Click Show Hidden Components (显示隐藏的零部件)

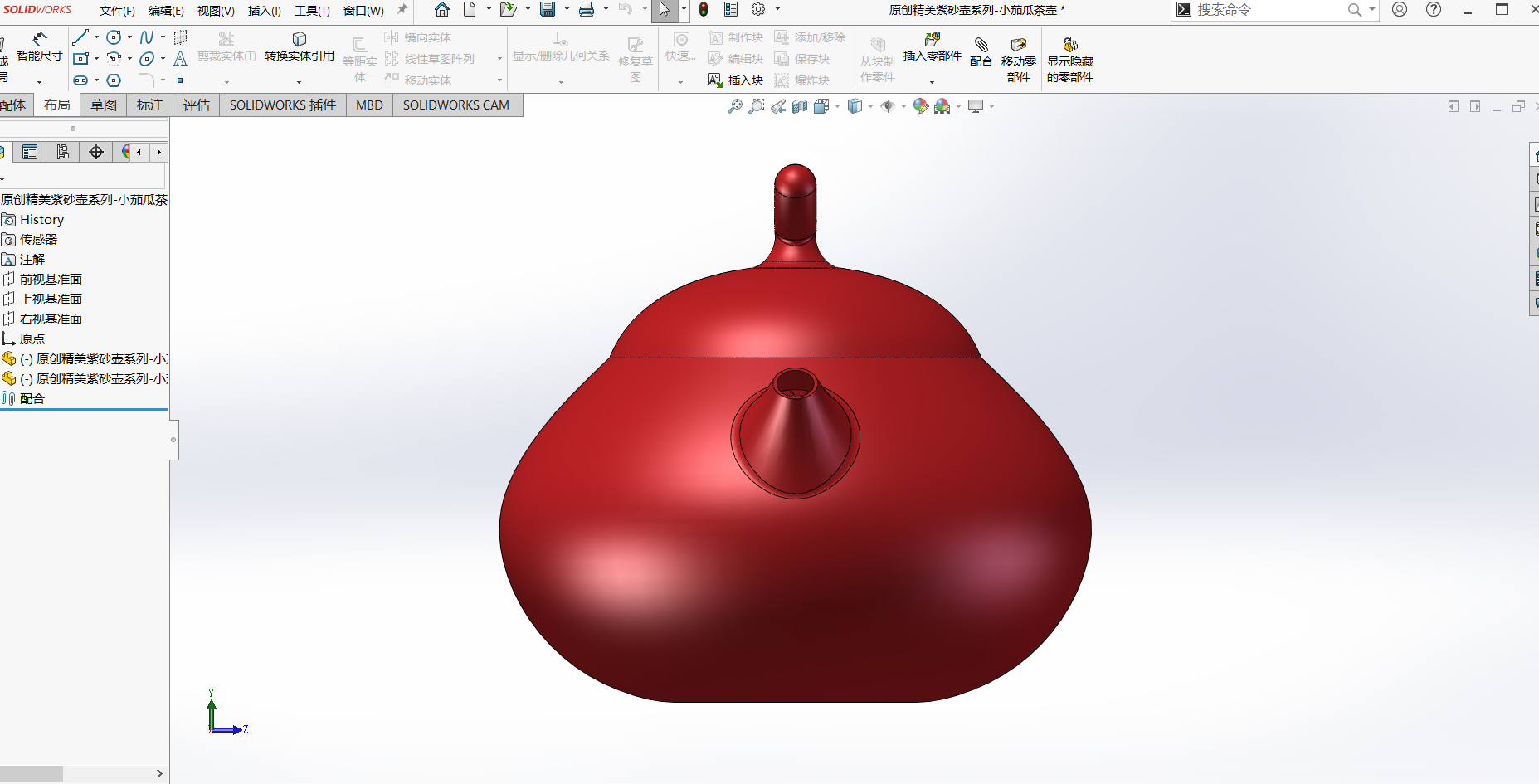pos(1070,60)
